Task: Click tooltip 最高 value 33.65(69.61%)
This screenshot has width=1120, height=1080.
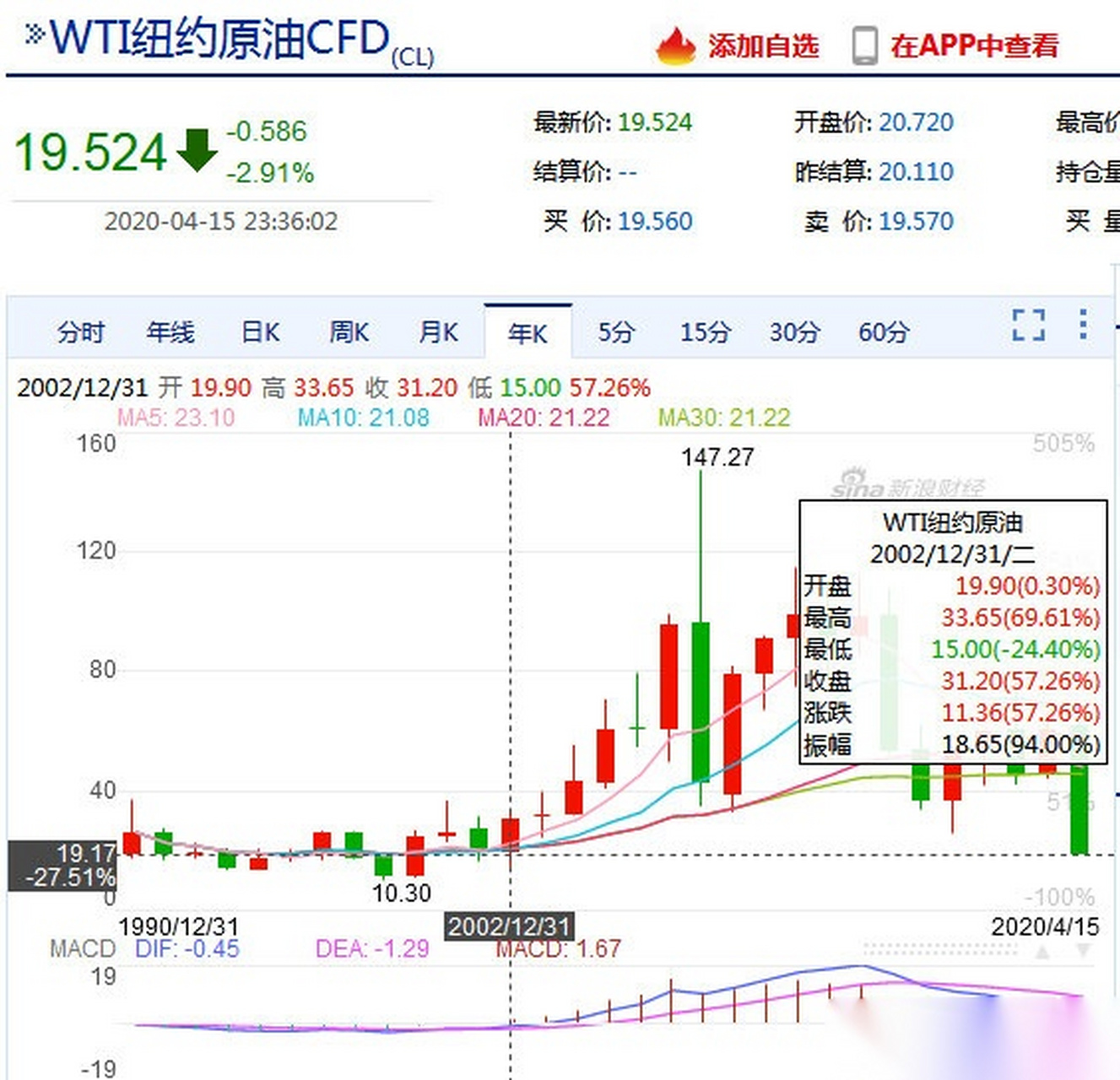Action: point(1020,618)
